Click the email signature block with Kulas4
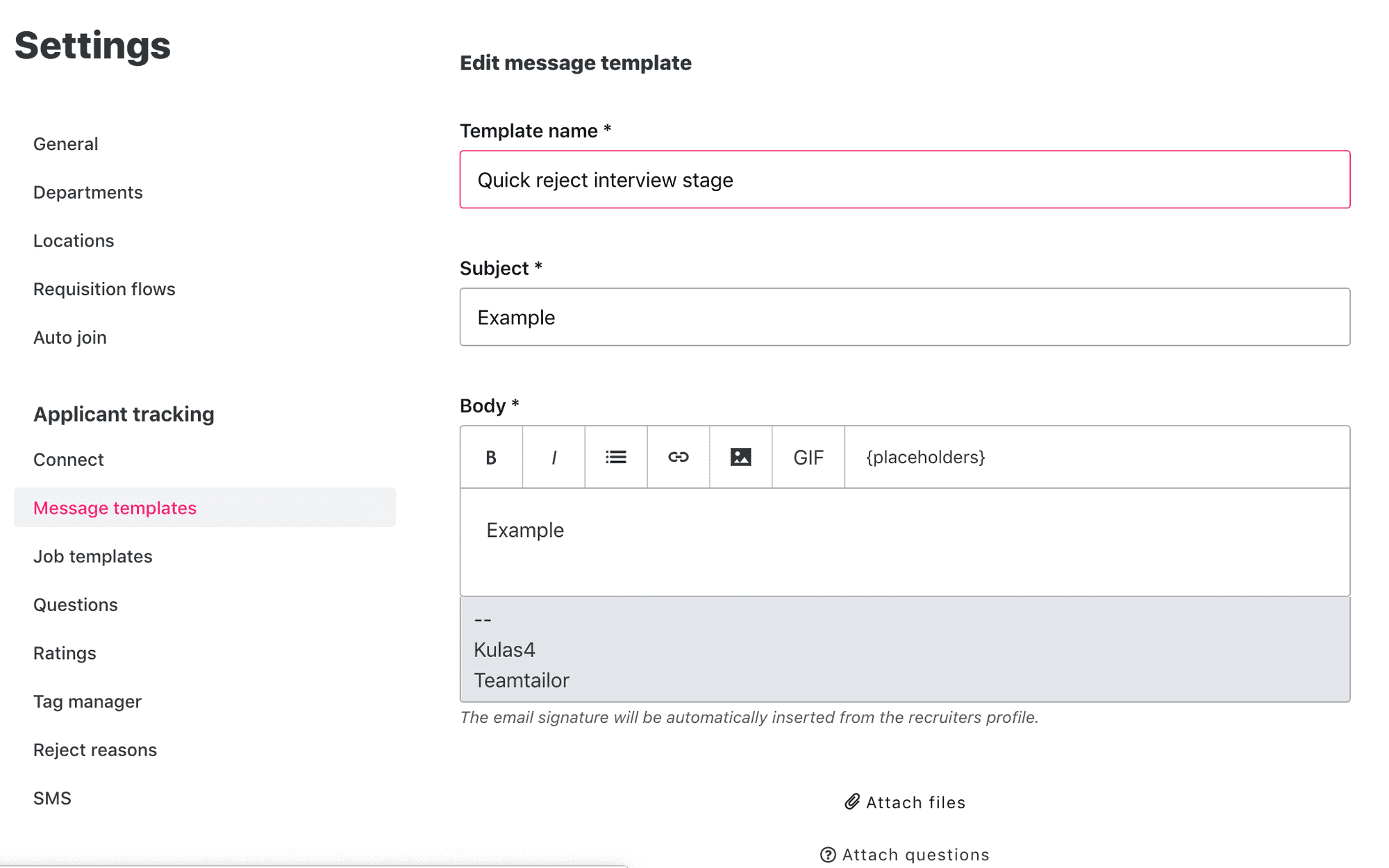The width and height of the screenshot is (1389, 868). coord(905,649)
